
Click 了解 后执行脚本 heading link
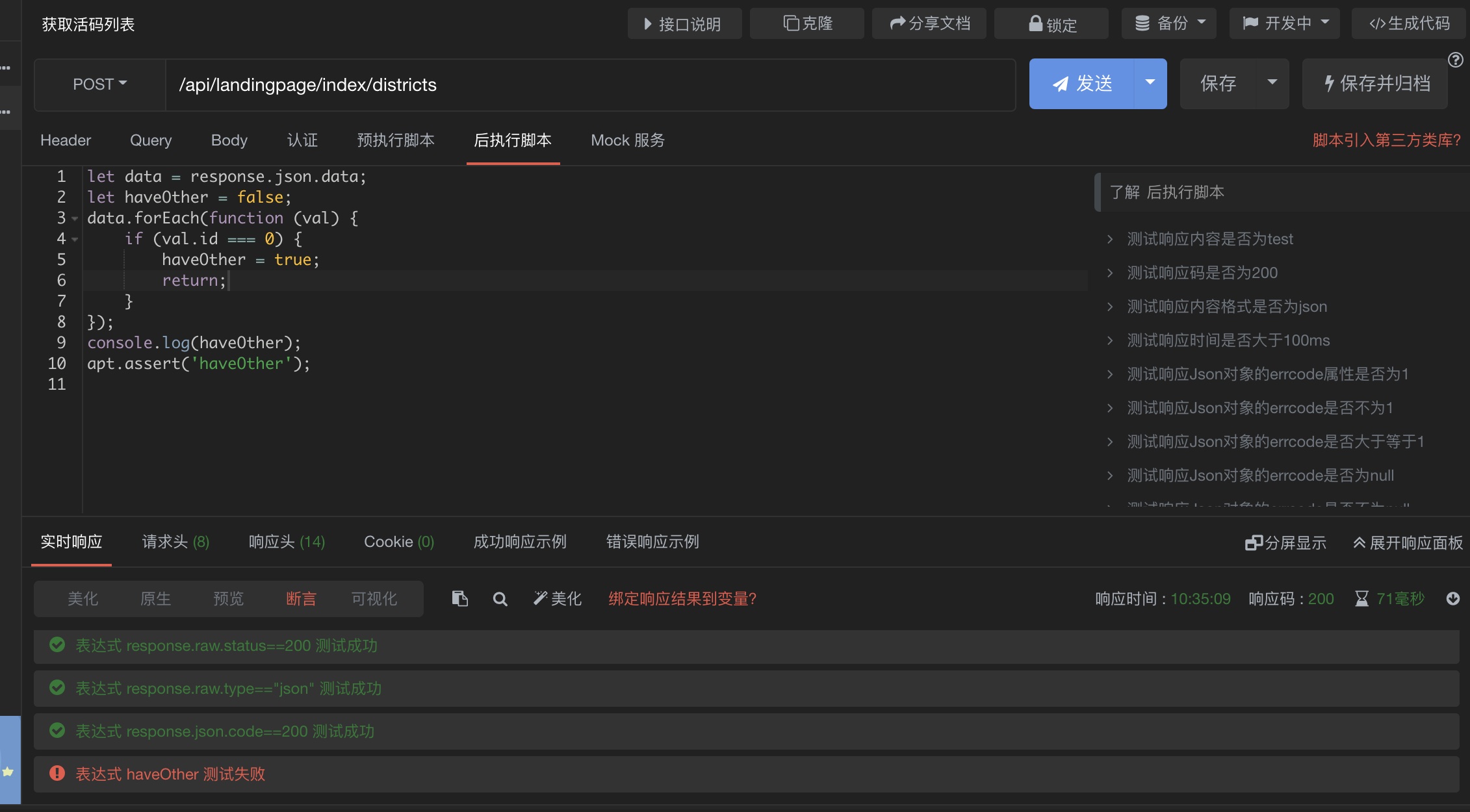(1167, 192)
